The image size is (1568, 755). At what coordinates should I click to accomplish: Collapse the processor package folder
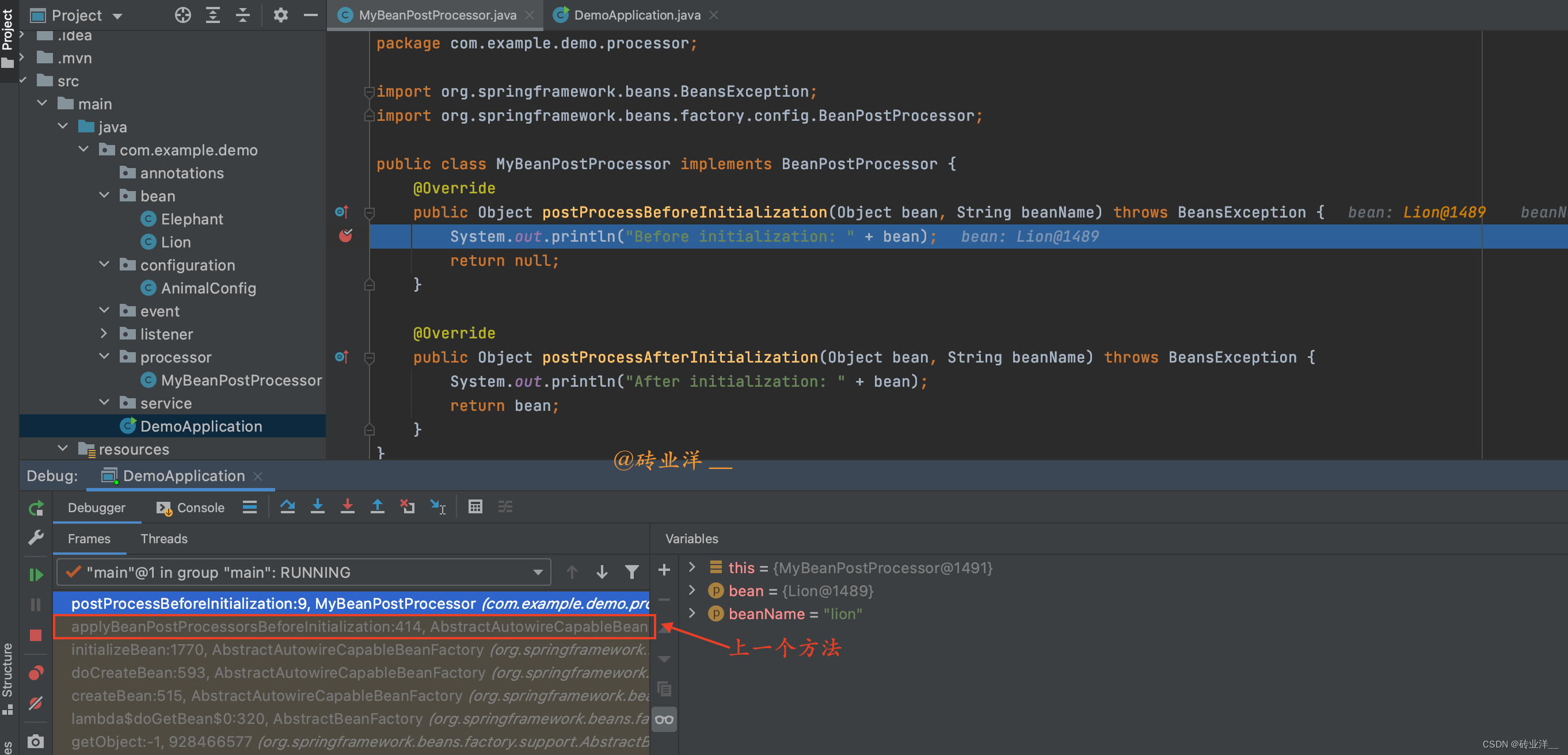tap(105, 357)
